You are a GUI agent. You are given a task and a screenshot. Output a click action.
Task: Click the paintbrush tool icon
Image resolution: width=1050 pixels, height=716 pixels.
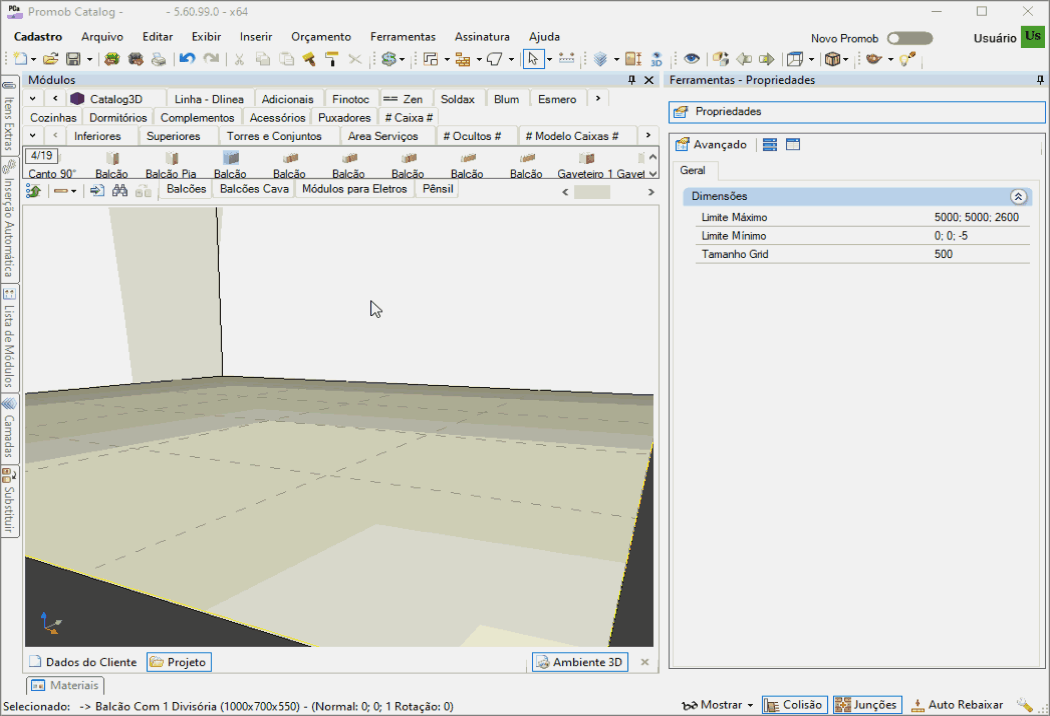click(x=309, y=59)
